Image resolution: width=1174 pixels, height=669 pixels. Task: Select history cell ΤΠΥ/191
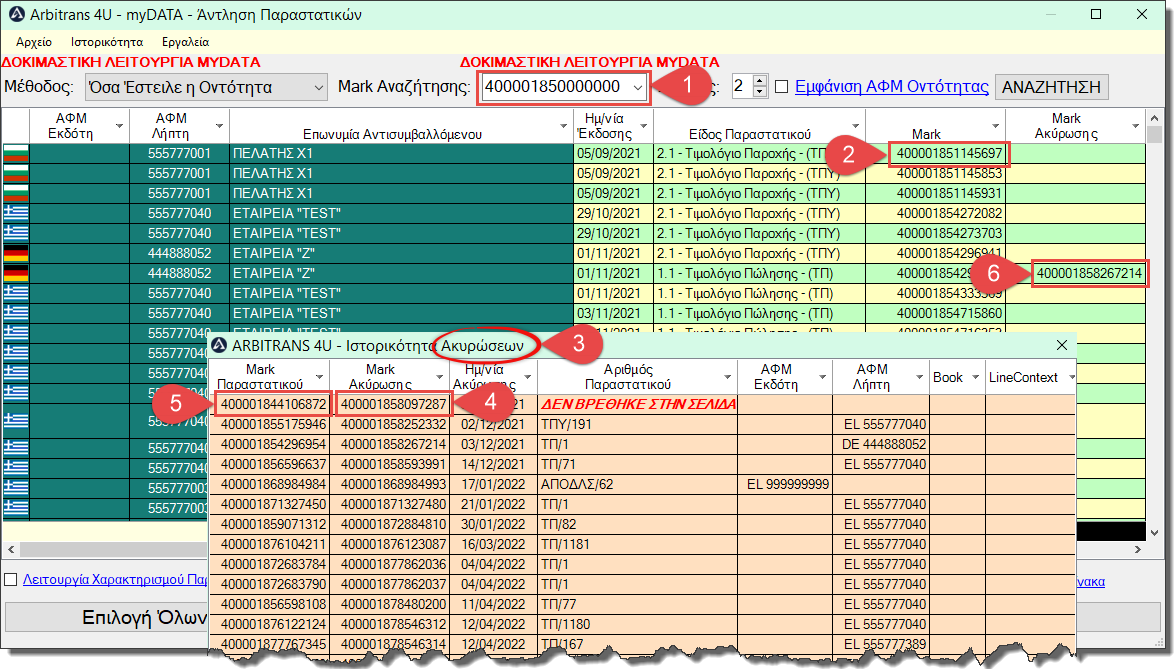coord(638,424)
